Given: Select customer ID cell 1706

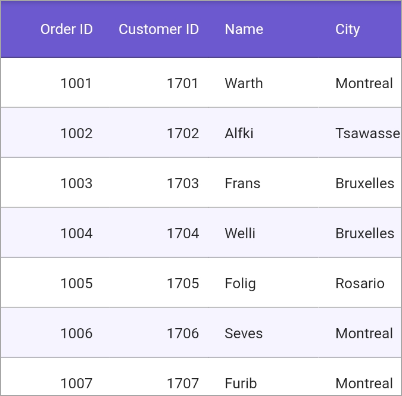Looking at the screenshot, I should pyautogui.click(x=159, y=333).
